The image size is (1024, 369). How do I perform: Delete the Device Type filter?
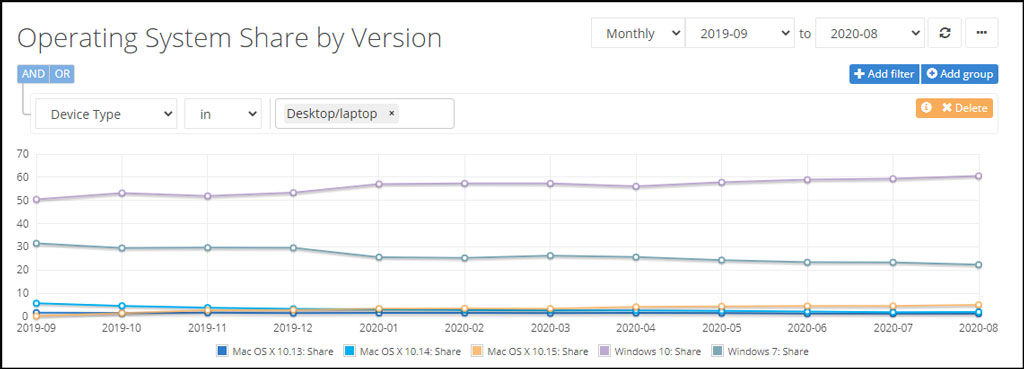[x=964, y=108]
